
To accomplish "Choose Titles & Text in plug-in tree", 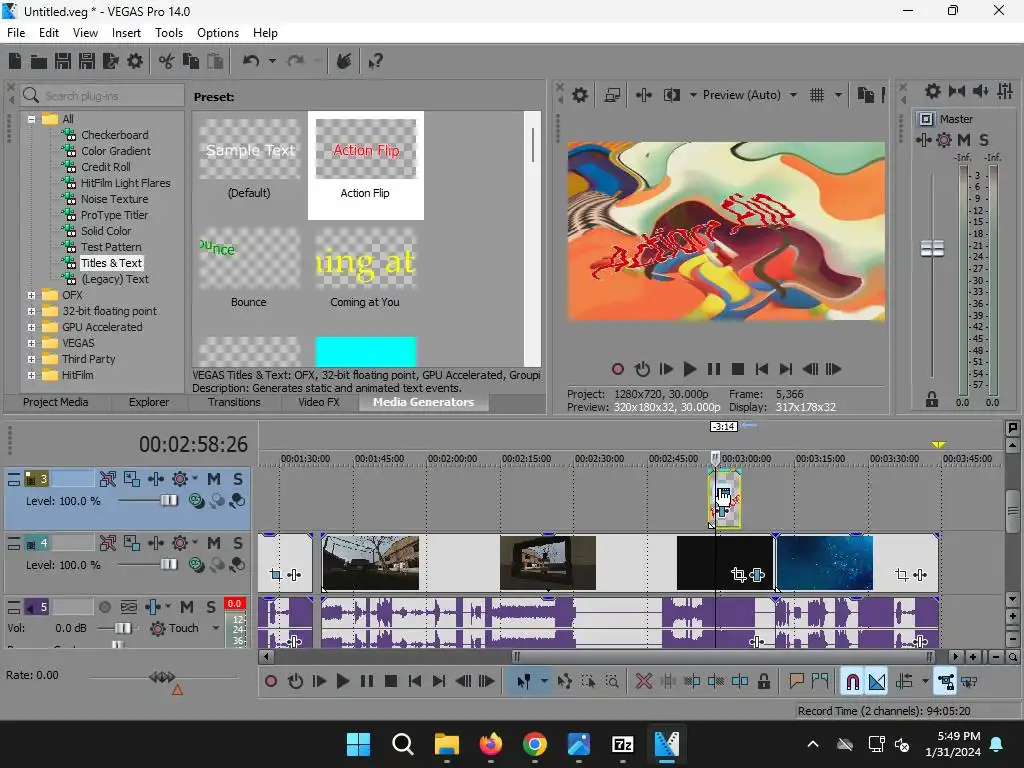I will [112, 263].
